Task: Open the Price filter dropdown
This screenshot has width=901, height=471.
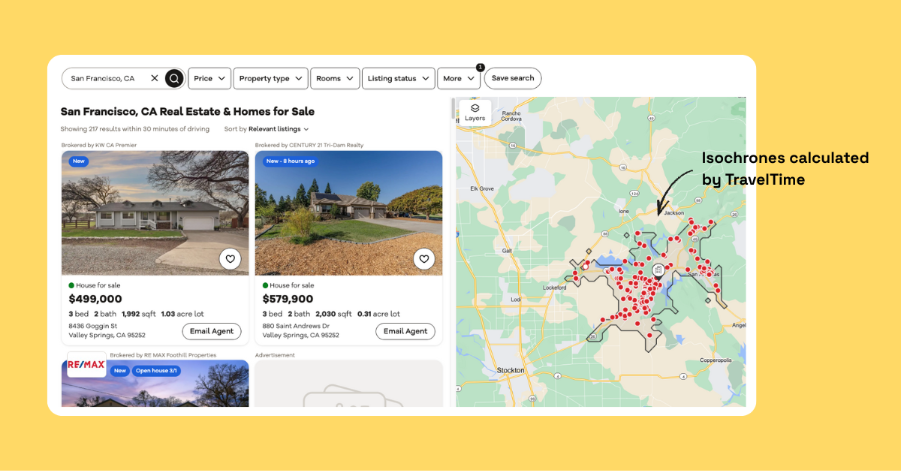Action: tap(209, 78)
